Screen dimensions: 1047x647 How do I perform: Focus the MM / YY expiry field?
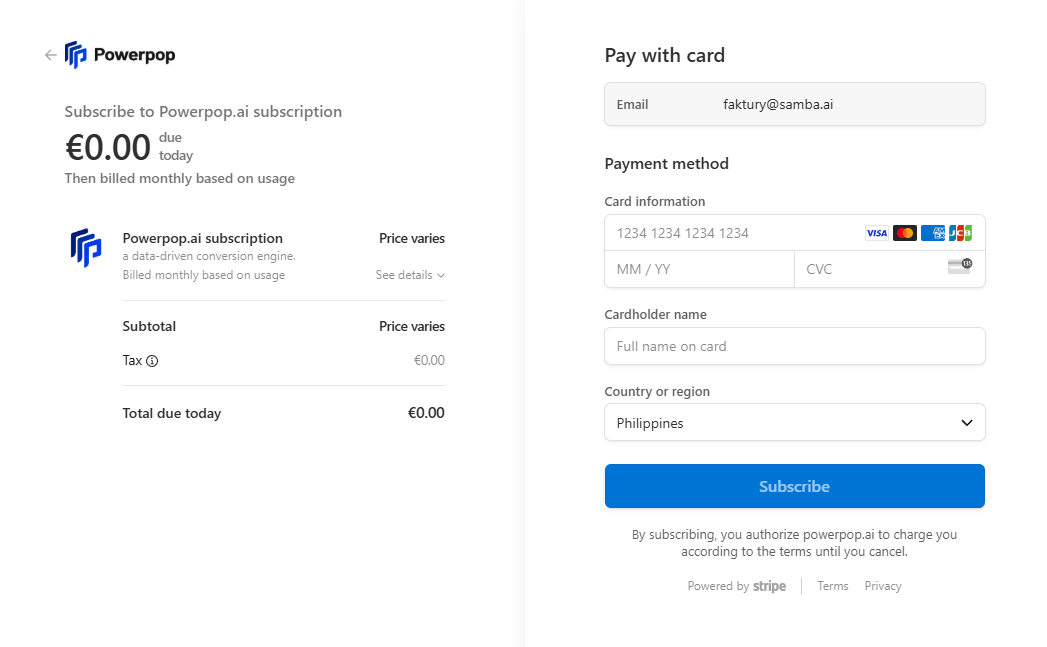[698, 269]
